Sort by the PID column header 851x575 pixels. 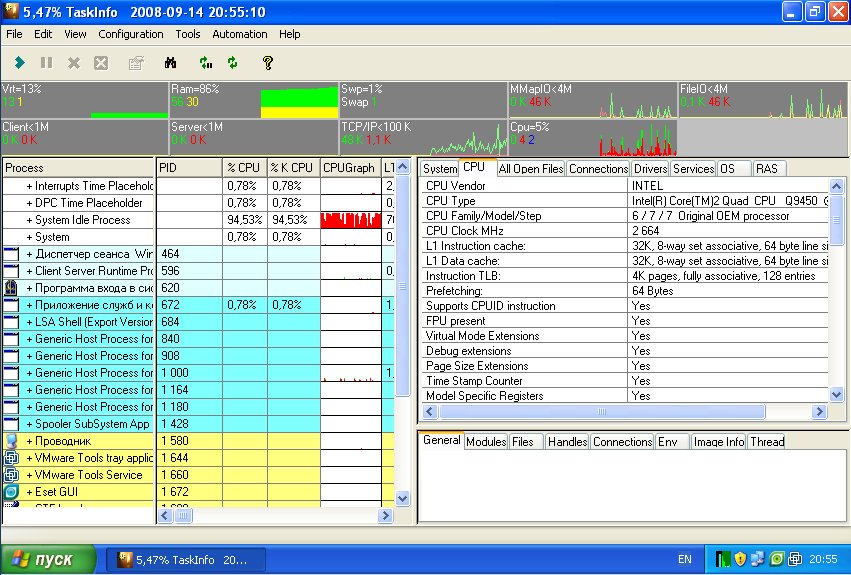(x=189, y=168)
